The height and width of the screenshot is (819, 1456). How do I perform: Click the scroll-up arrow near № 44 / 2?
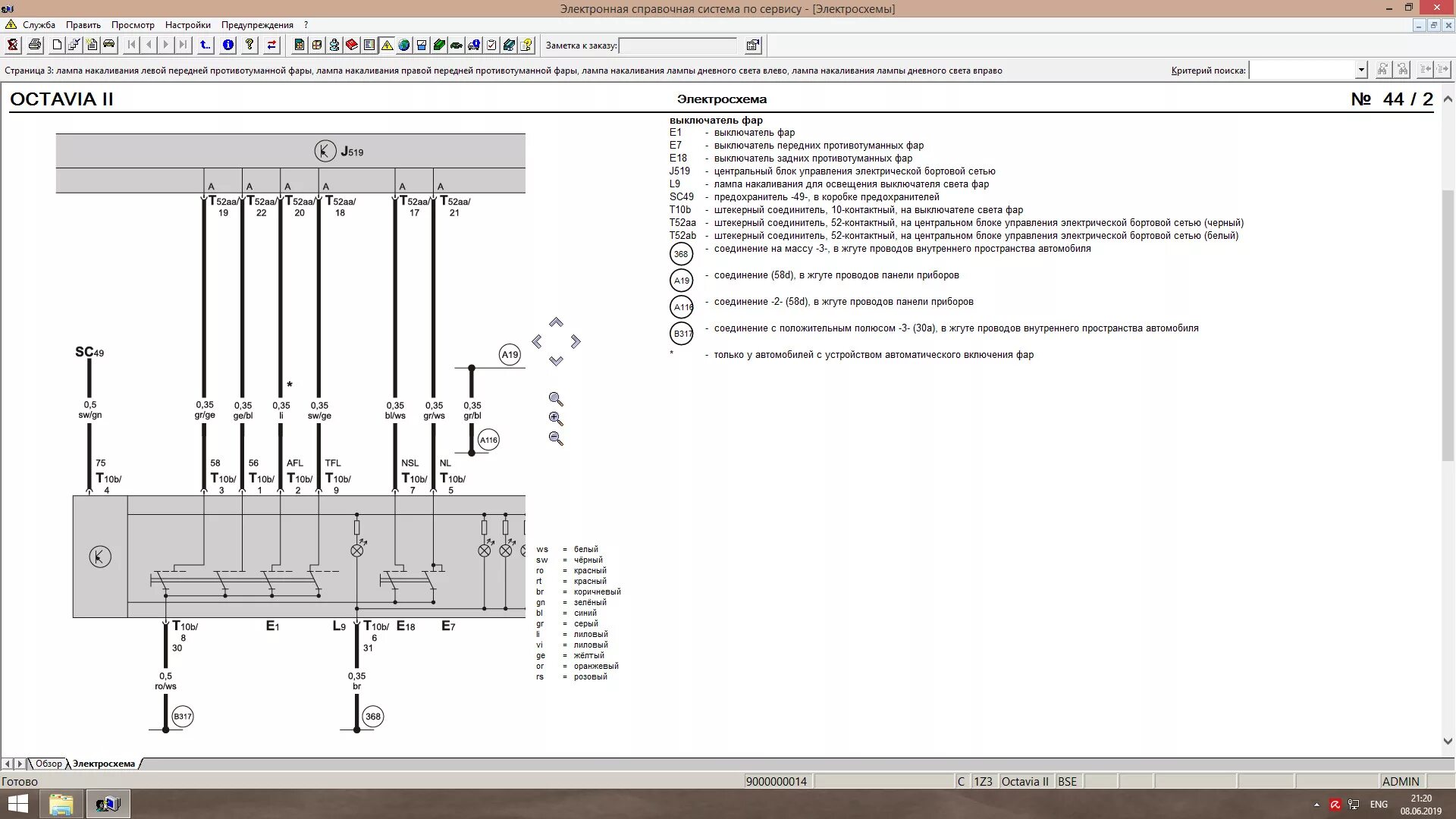point(1448,99)
